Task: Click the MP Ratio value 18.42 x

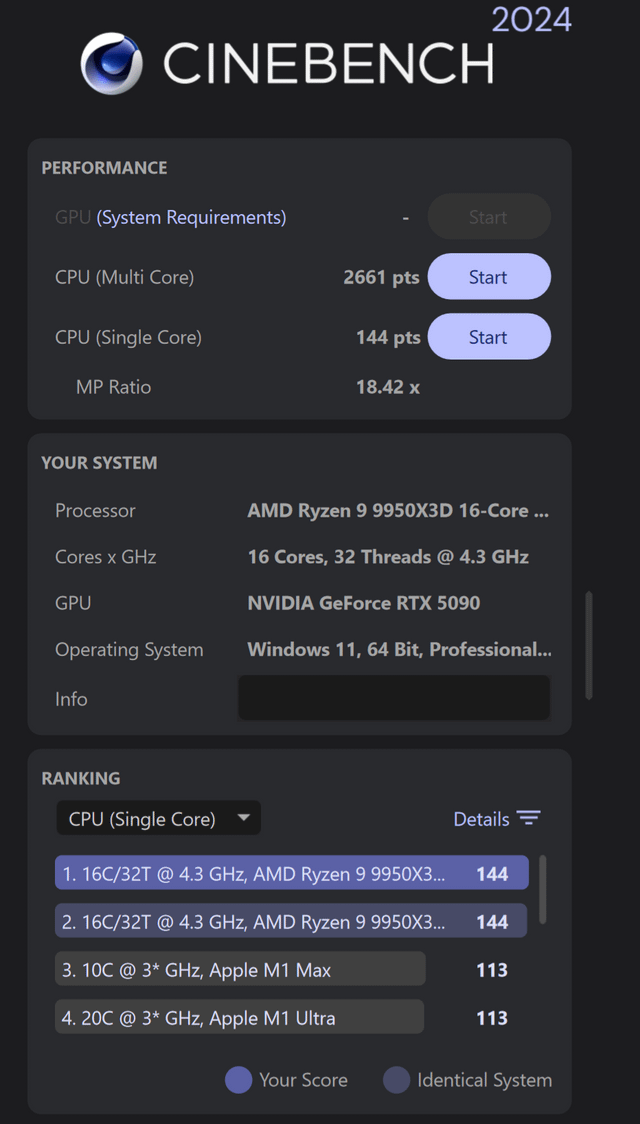Action: point(388,387)
